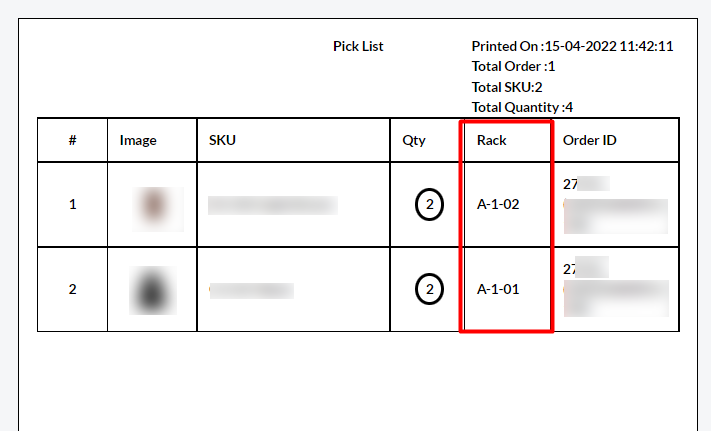The image size is (711, 431).
Task: Click the blurred SKU text in row 1
Action: click(x=273, y=205)
